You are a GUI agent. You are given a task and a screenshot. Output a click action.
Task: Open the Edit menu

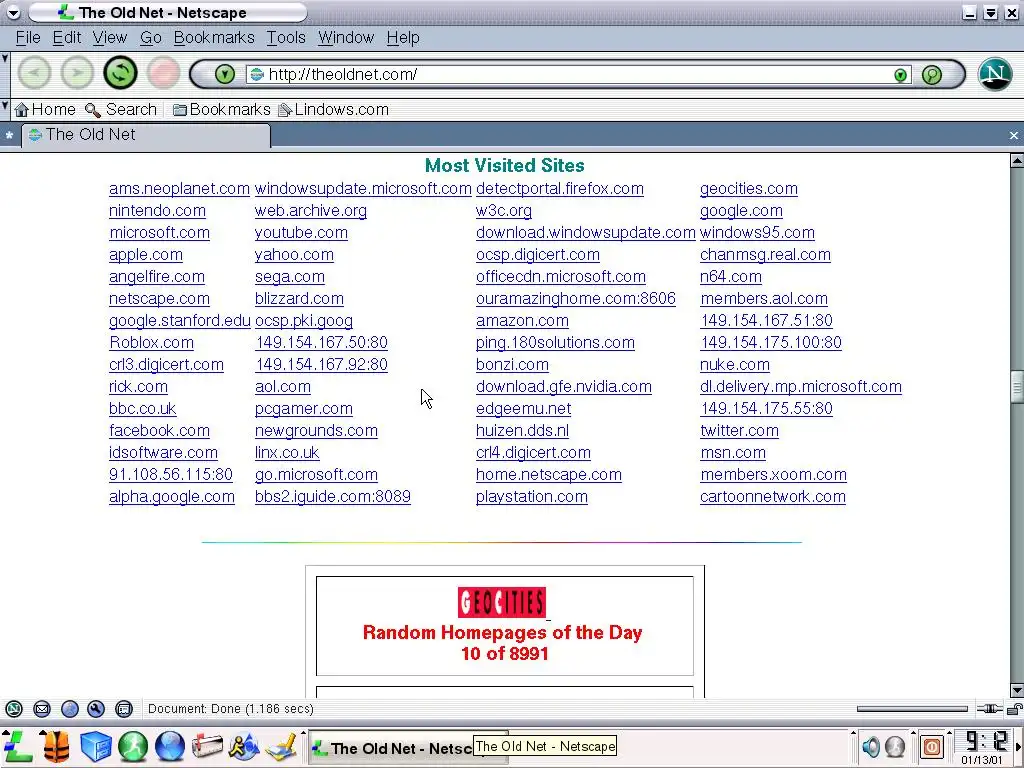point(67,38)
